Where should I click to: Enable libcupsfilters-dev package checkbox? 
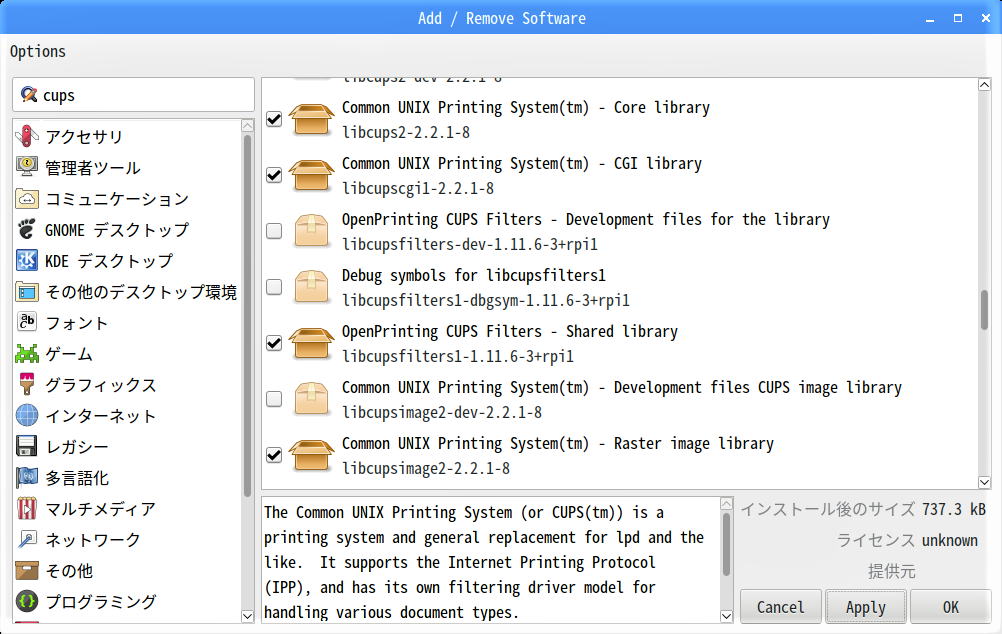(x=274, y=231)
